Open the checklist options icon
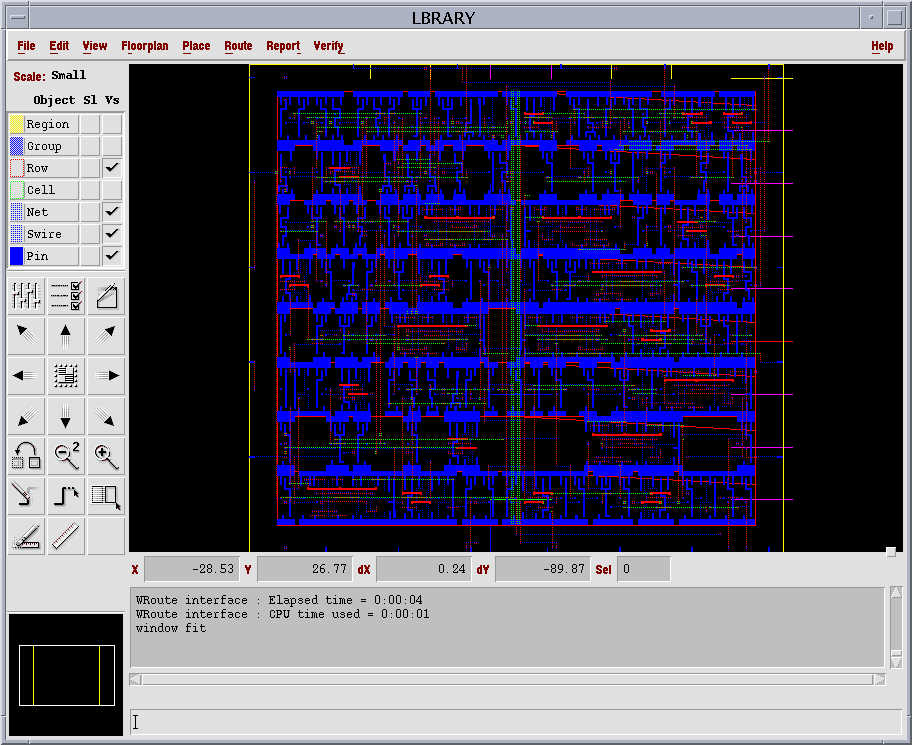Screen dimensions: 912x745 coord(66,295)
